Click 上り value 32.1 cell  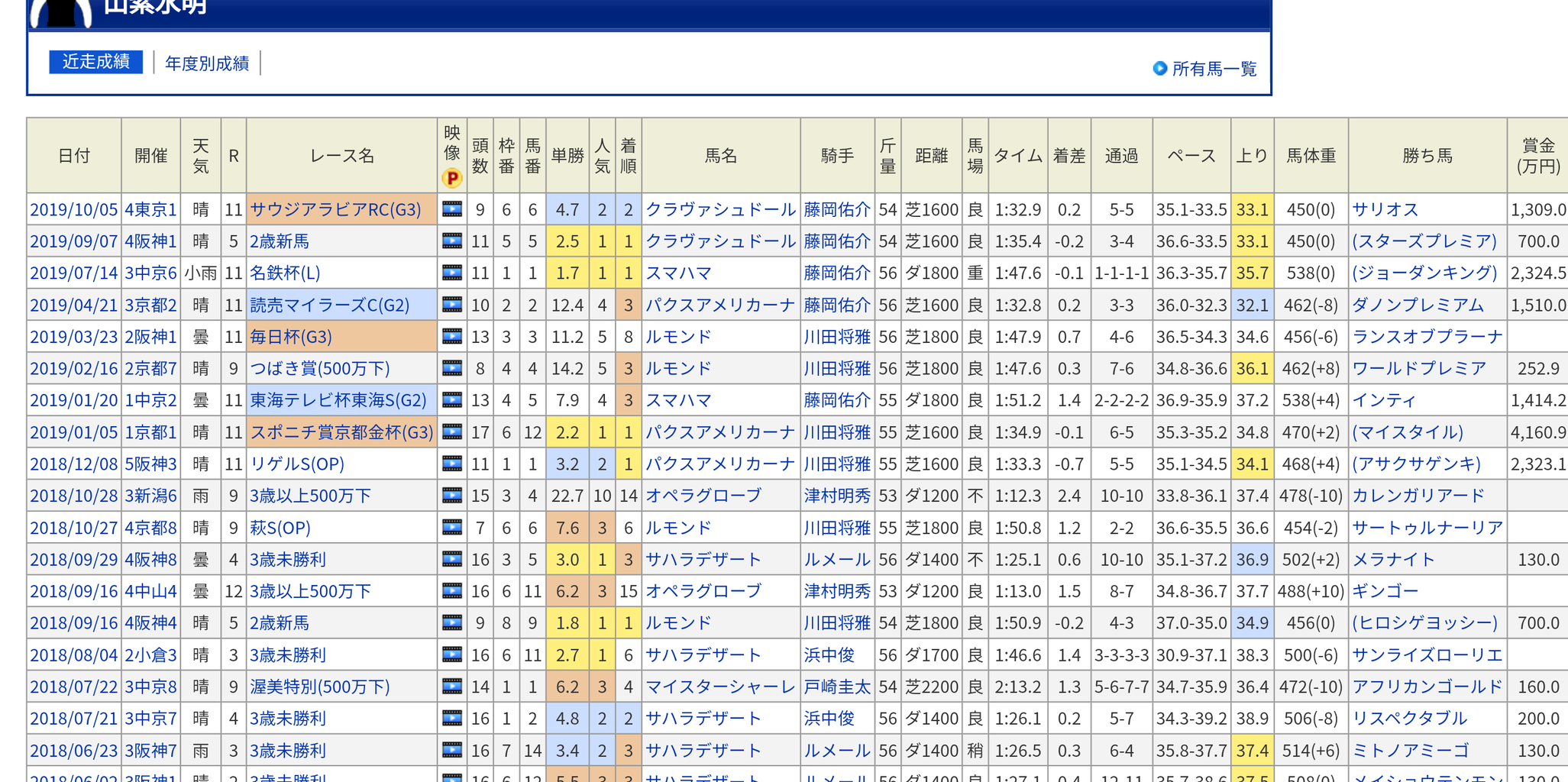[x=1252, y=305]
